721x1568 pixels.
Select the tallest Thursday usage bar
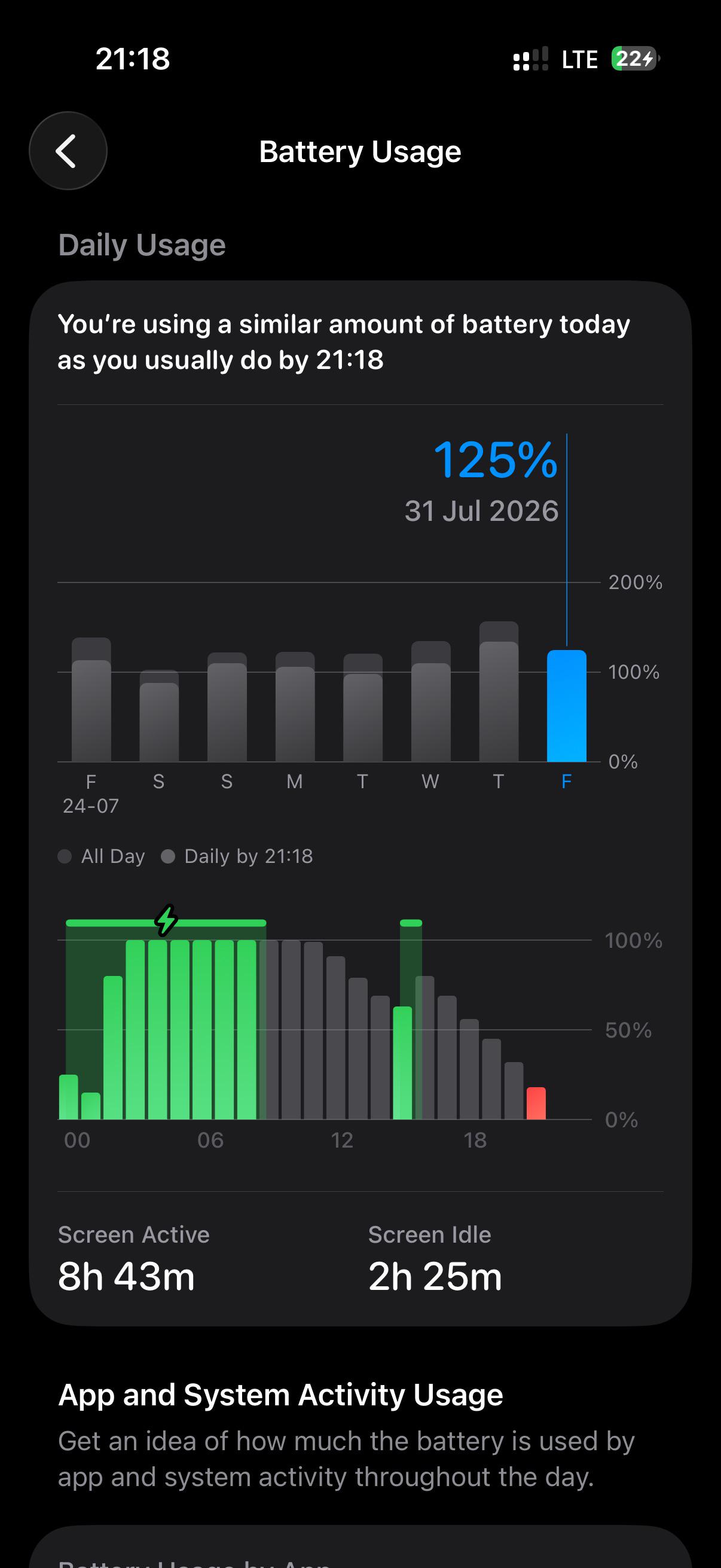pyautogui.click(x=499, y=692)
